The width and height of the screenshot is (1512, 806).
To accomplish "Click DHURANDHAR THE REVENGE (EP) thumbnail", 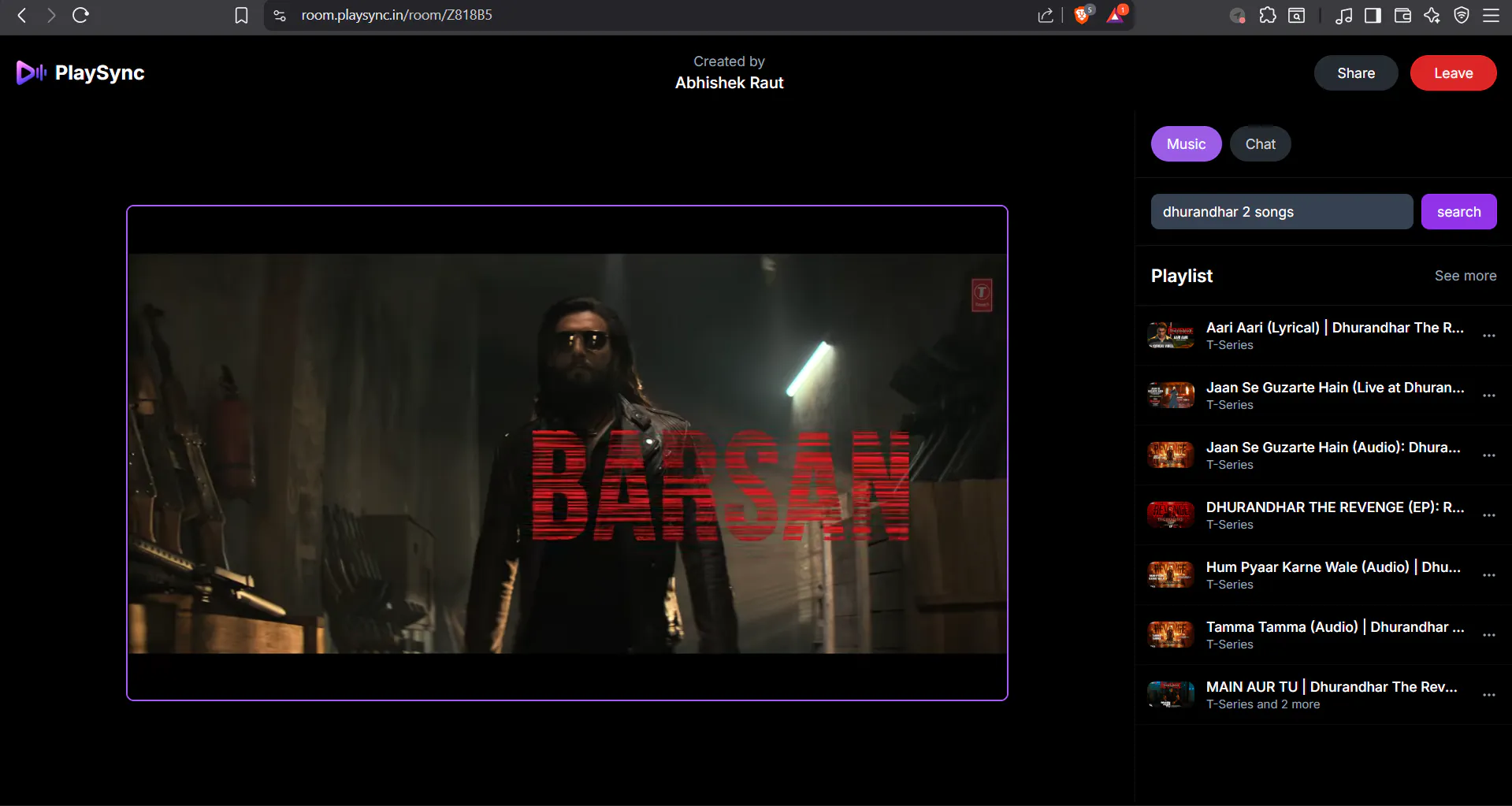I will pos(1171,515).
